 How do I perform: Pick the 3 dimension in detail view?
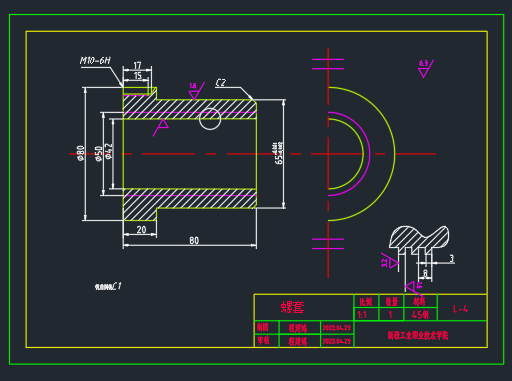452,258
